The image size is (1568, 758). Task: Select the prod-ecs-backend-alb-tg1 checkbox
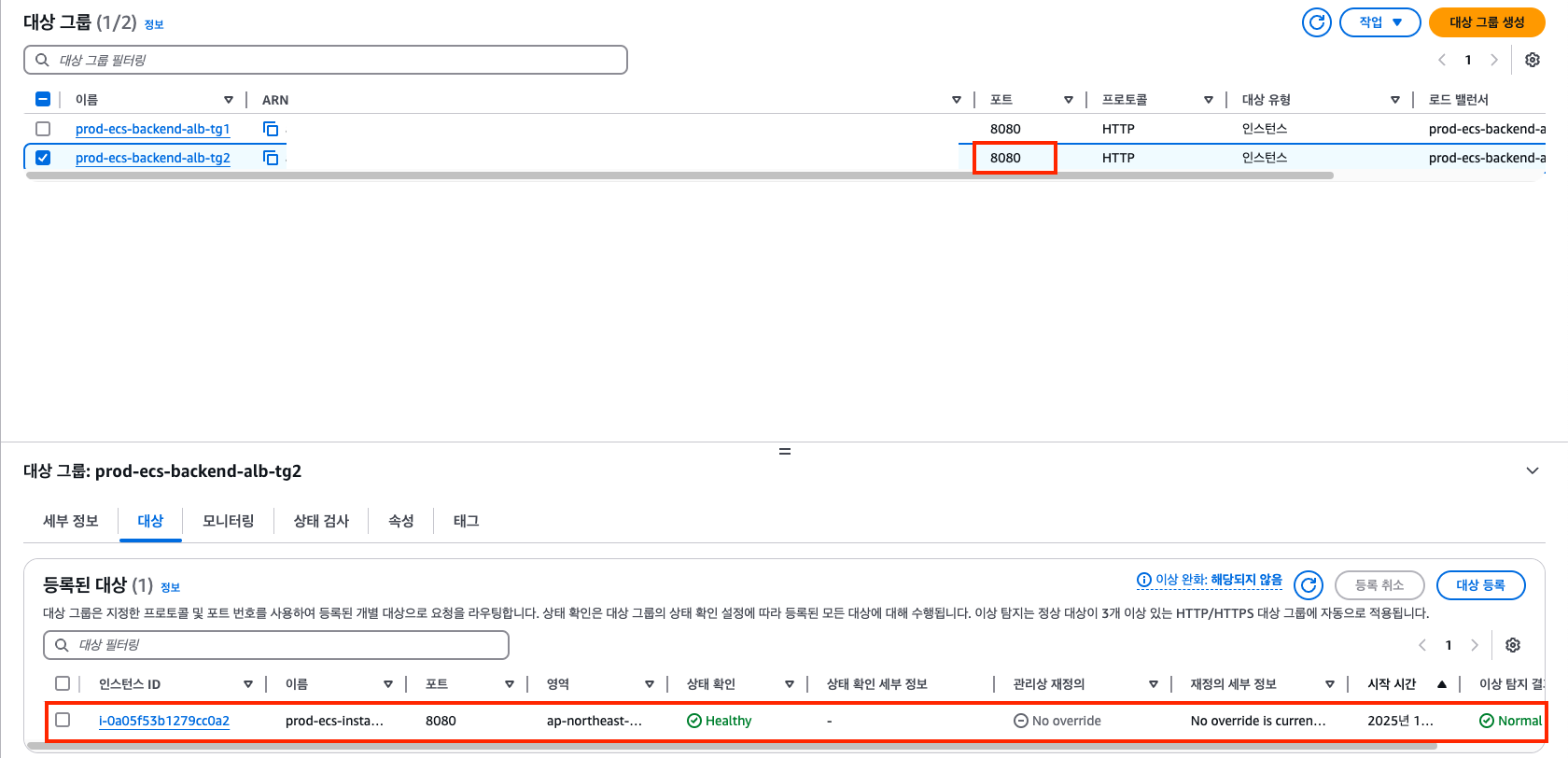(43, 129)
